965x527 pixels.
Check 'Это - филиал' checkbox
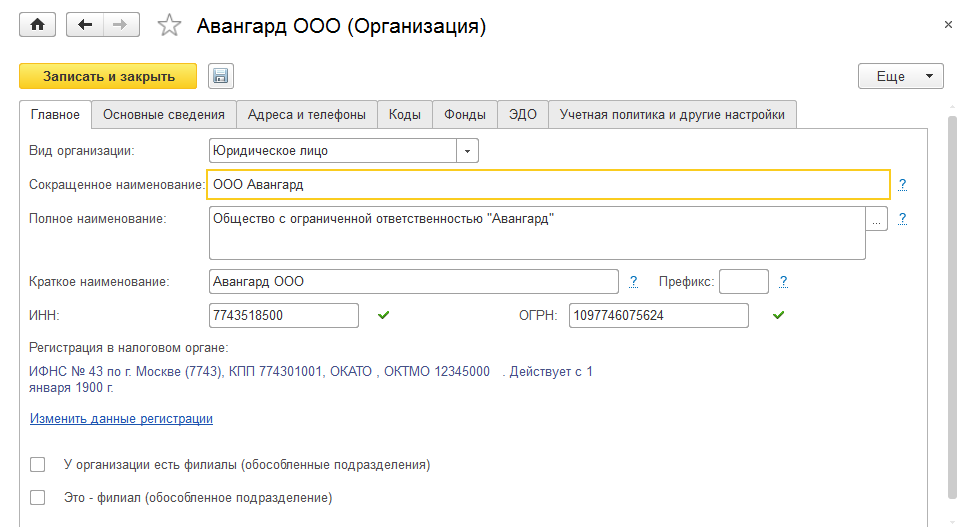[38, 496]
